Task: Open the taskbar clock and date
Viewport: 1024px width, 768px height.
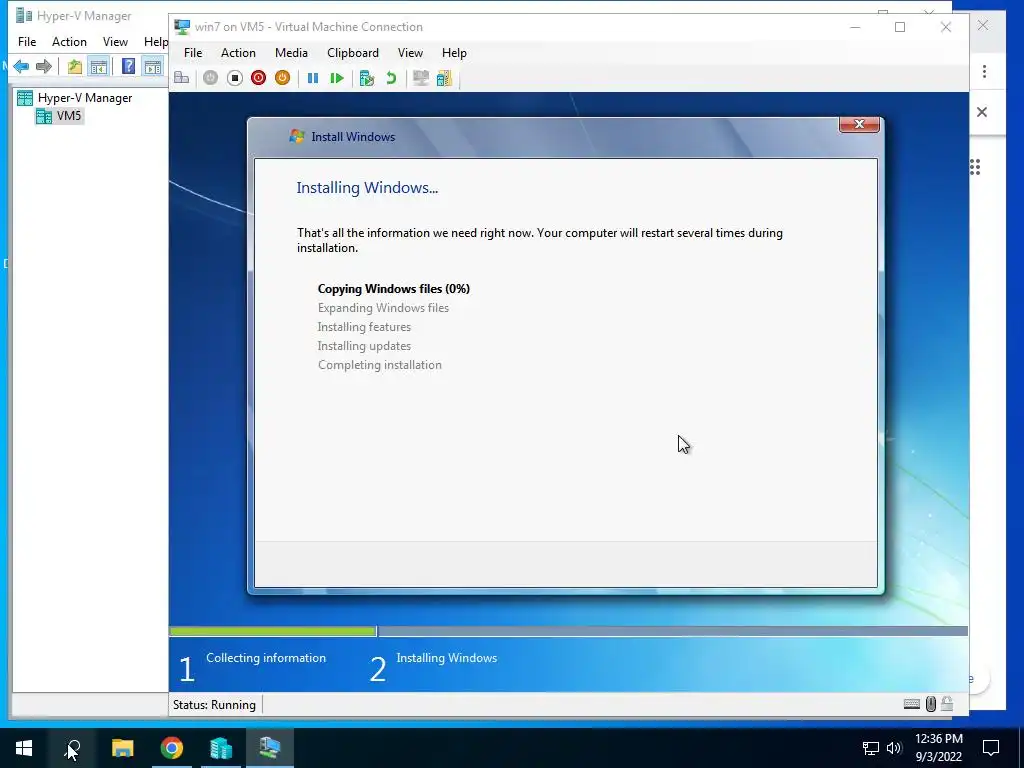Action: pyautogui.click(x=938, y=748)
